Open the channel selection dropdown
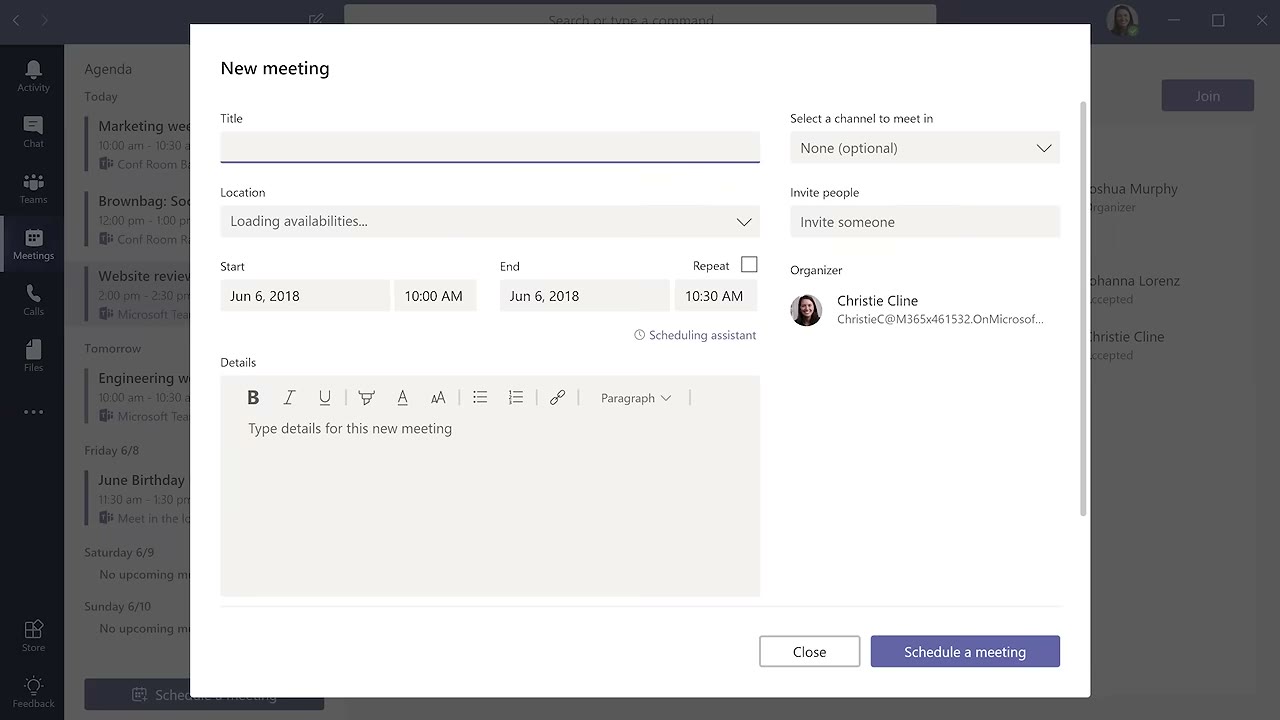 pyautogui.click(x=925, y=148)
